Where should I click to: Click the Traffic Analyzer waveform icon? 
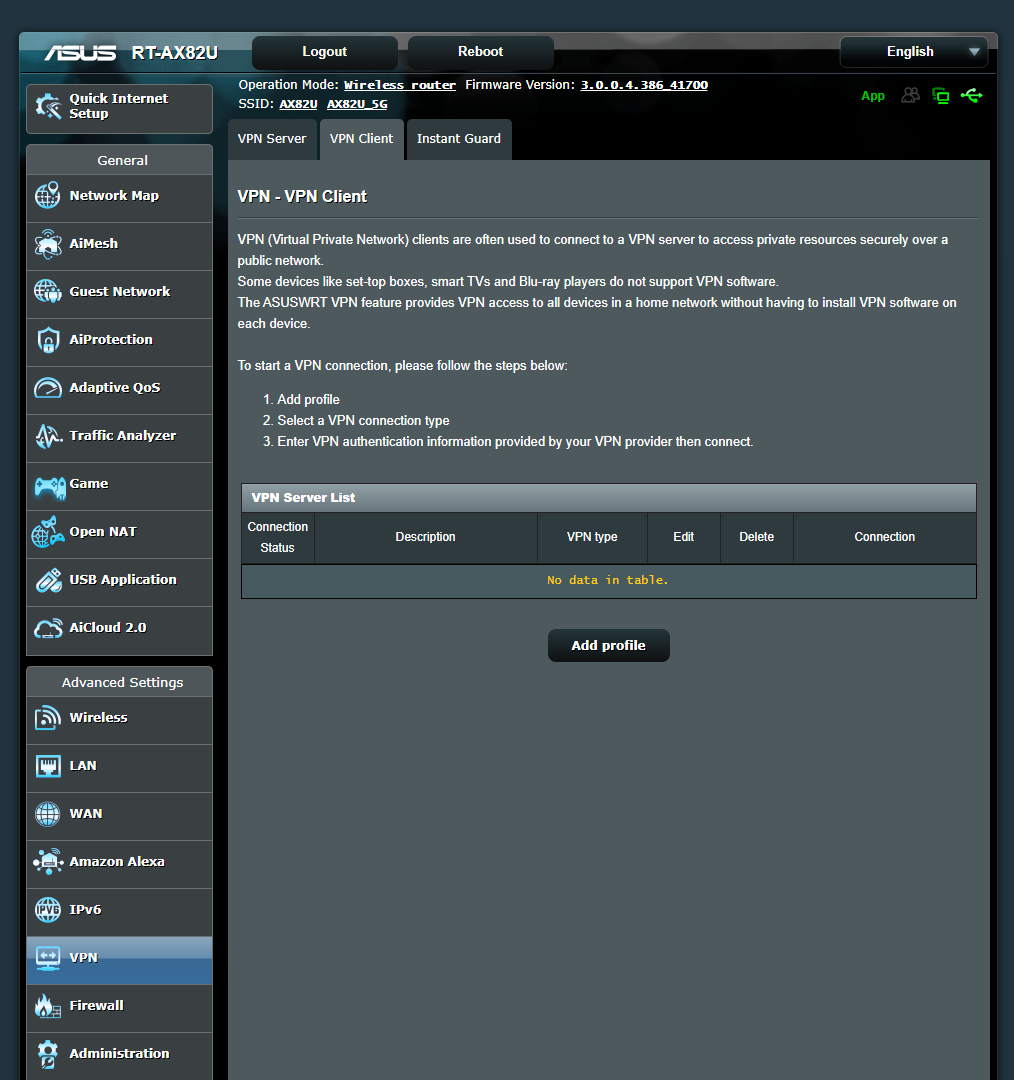[x=48, y=436]
